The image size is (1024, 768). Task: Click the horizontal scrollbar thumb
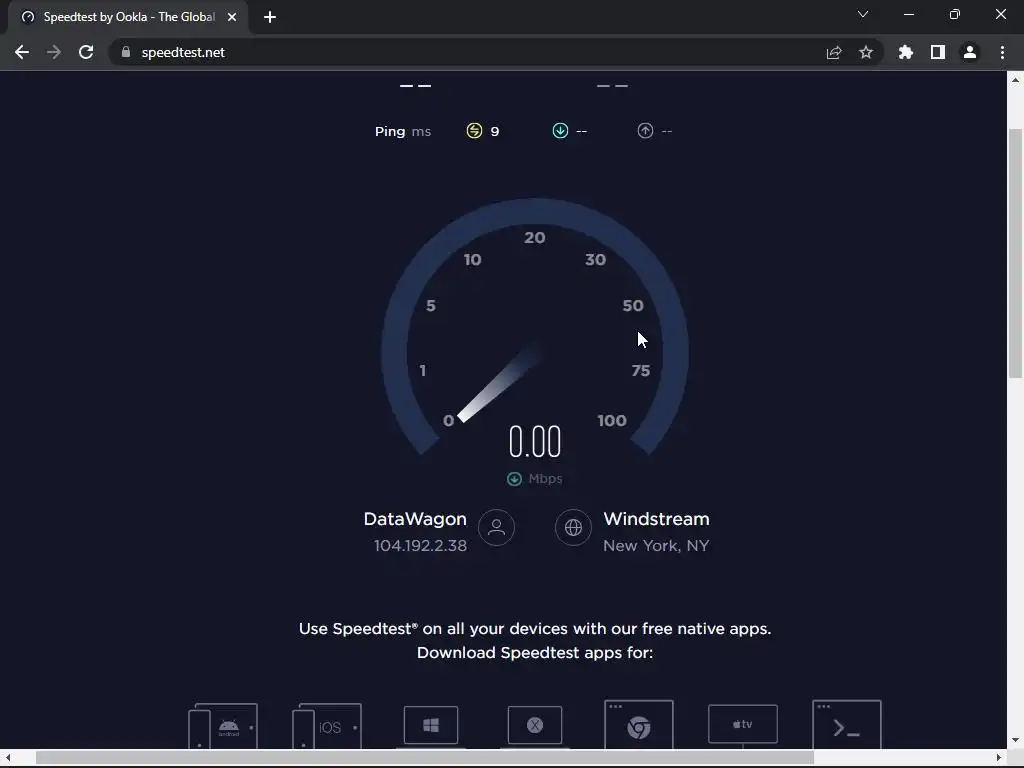coord(424,758)
